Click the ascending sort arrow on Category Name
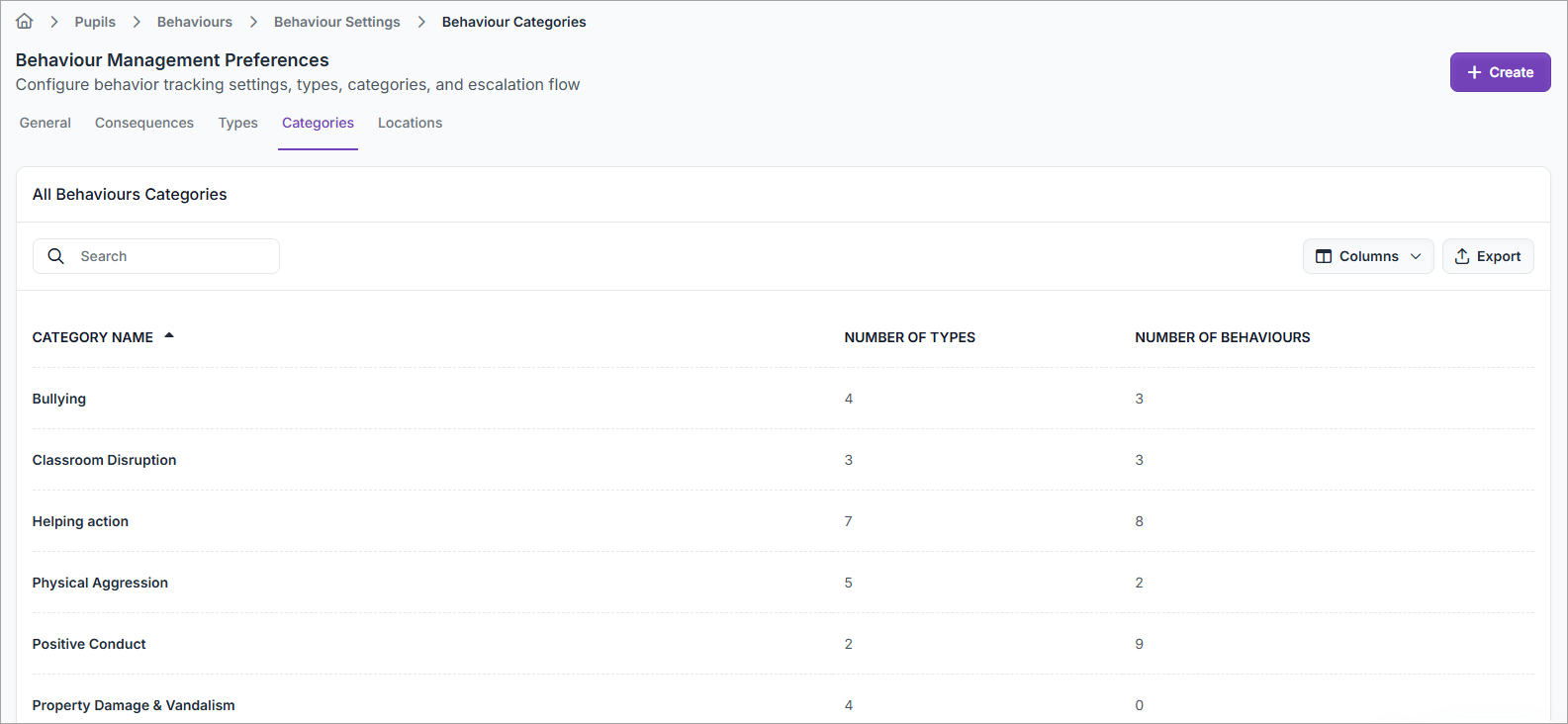 coord(169,336)
